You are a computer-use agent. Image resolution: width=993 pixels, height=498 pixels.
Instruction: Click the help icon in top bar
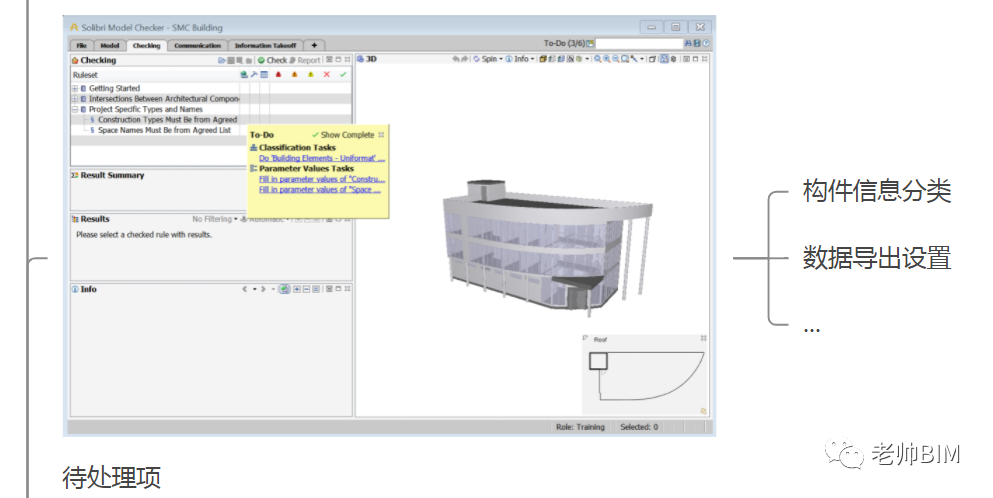(705, 43)
